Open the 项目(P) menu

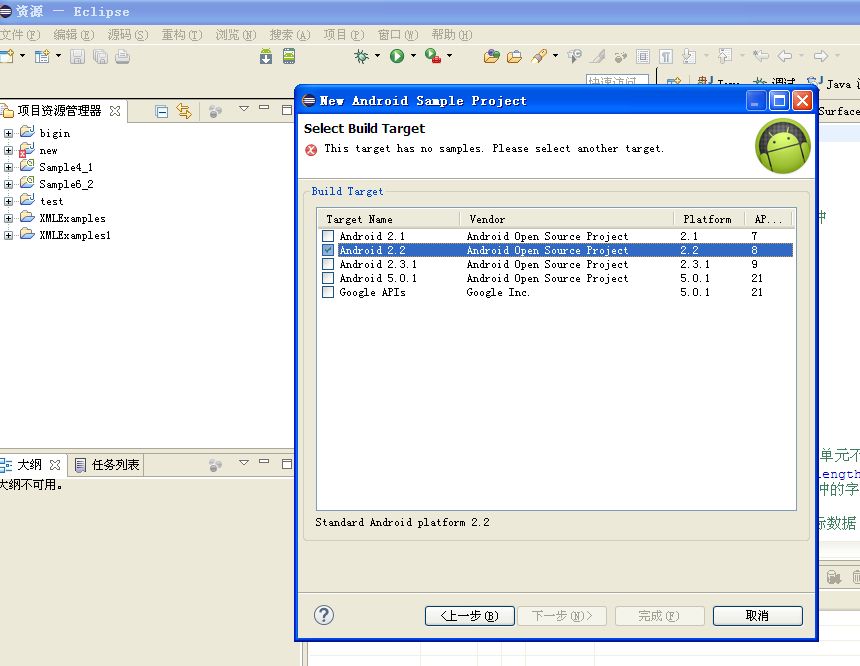coord(343,35)
